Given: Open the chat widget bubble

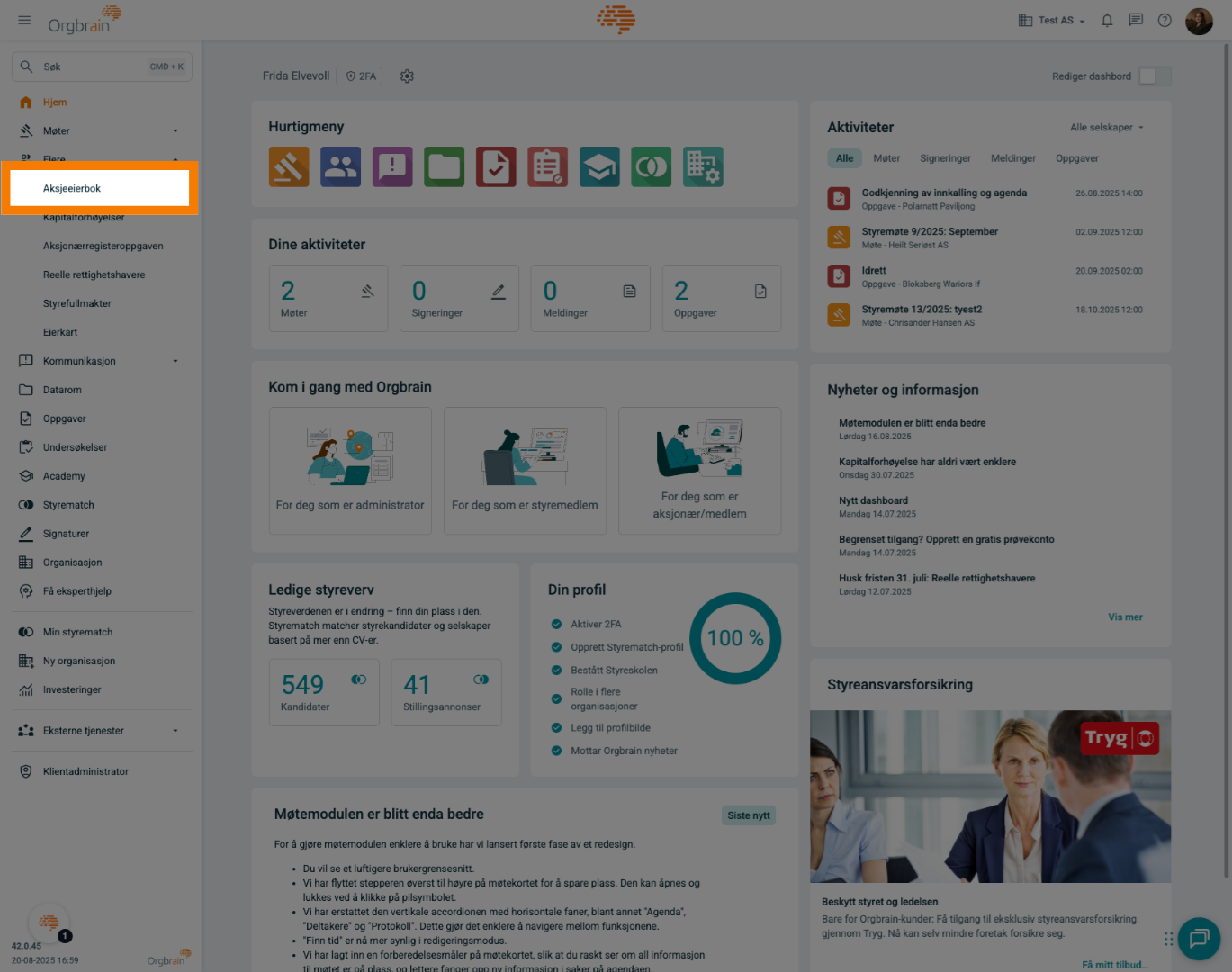Looking at the screenshot, I should [1199, 939].
